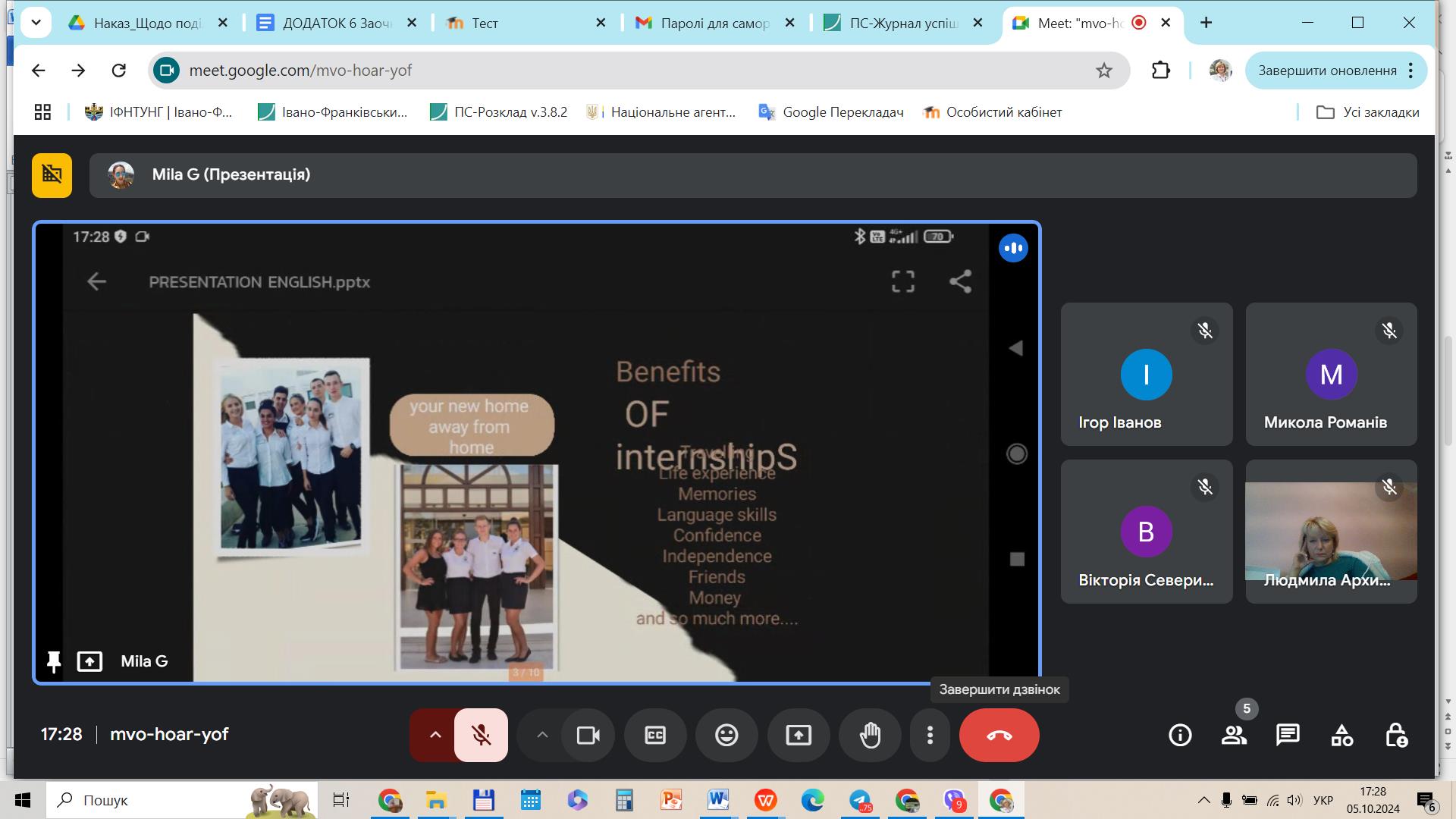Open the activities shapes icon

pos(1341,735)
